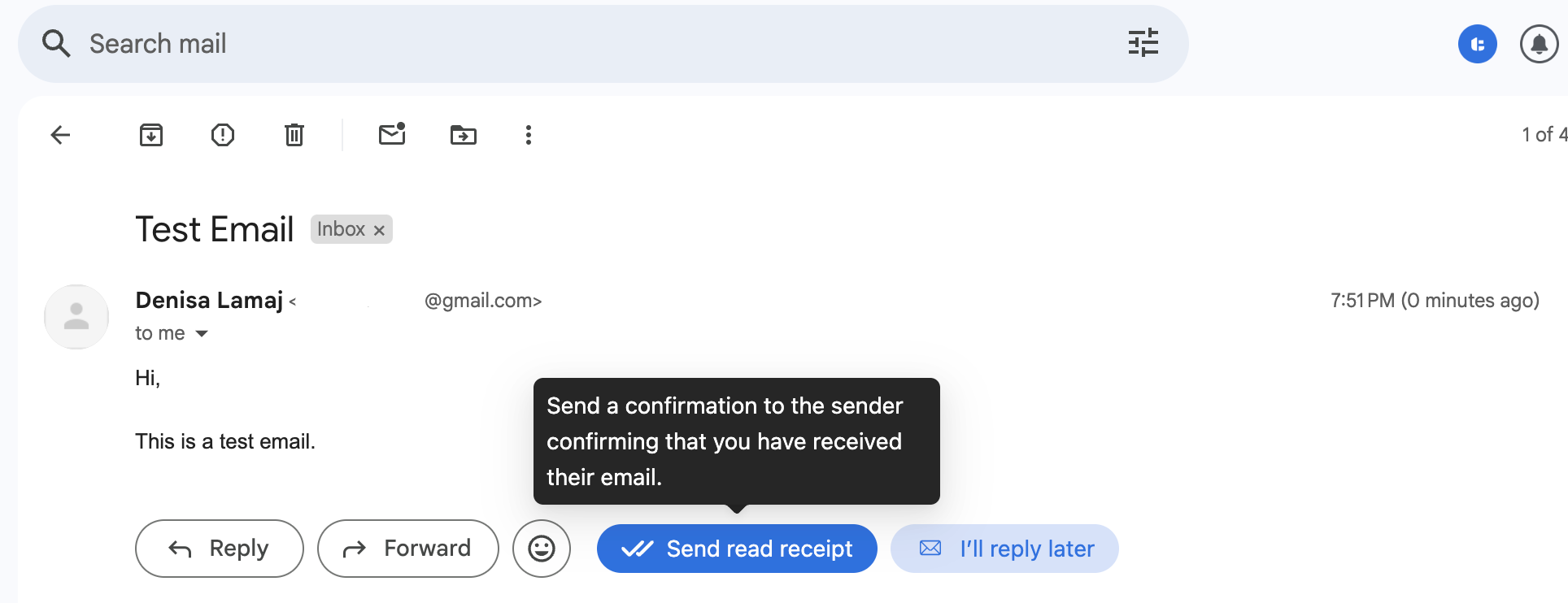1568x603 pixels.
Task: Click the Send read receipt button
Action: (736, 549)
